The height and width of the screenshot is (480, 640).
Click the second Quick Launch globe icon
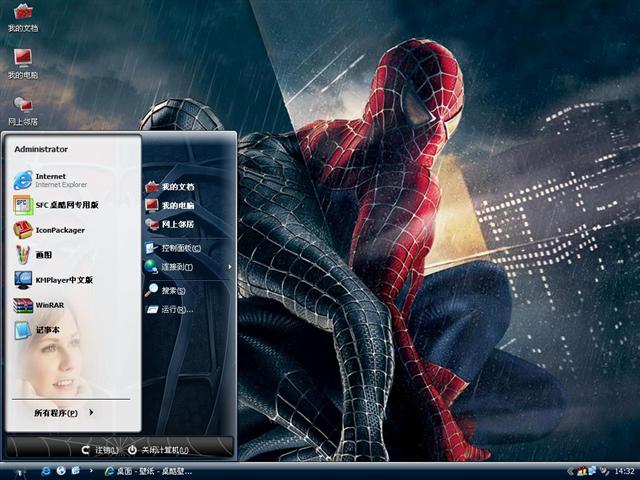61,471
